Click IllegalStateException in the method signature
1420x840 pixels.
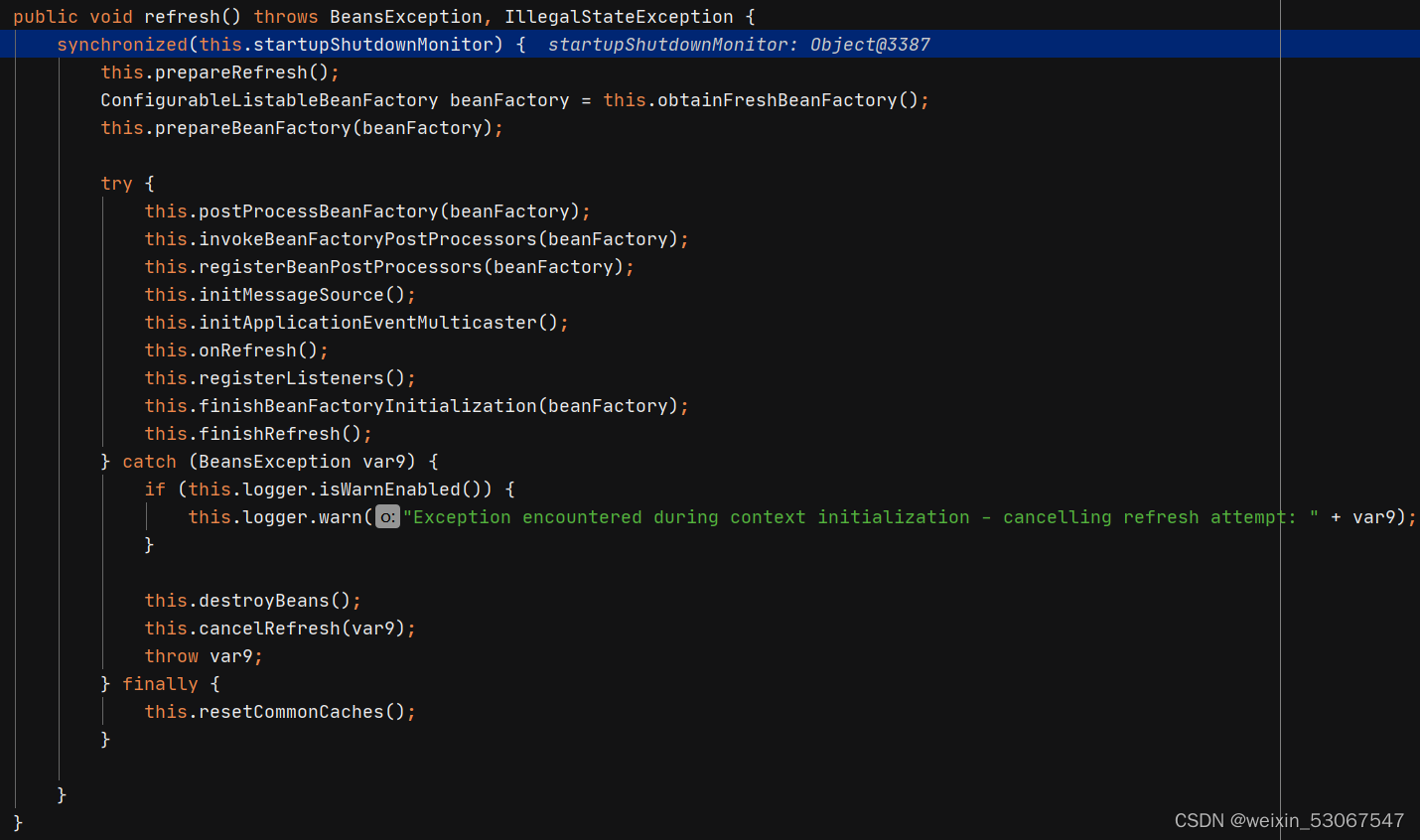pos(619,17)
